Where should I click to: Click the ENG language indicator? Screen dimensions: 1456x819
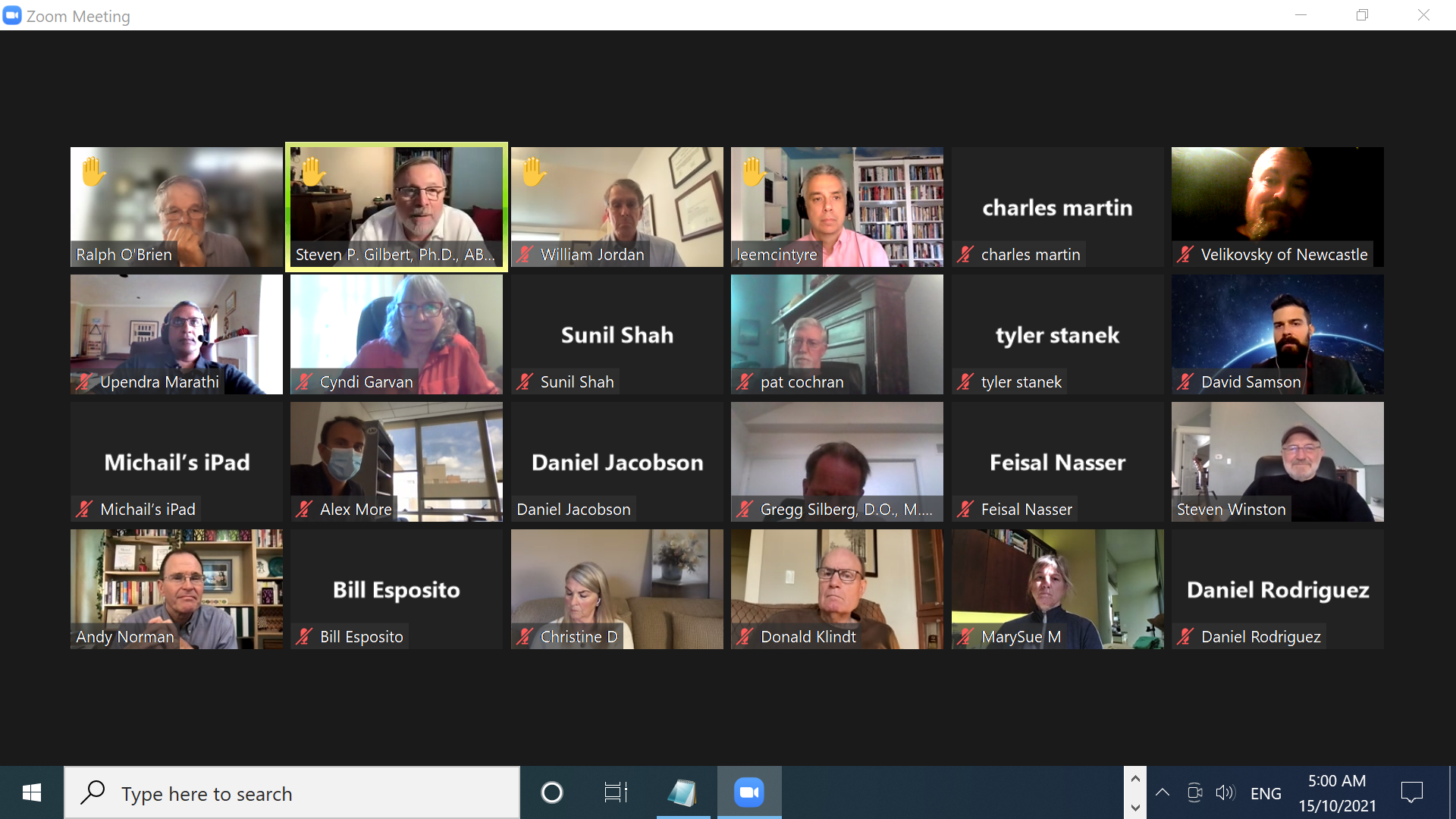click(1266, 793)
